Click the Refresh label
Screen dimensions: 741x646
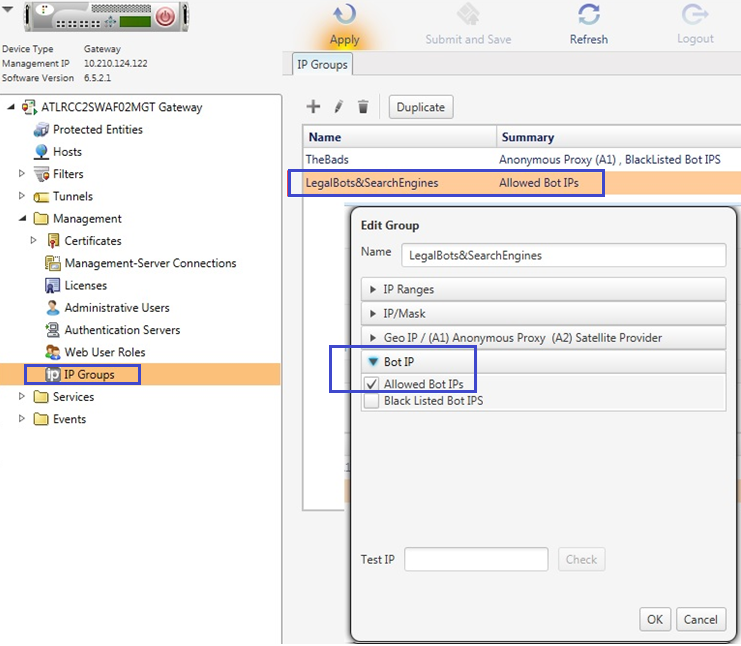pyautogui.click(x=589, y=39)
